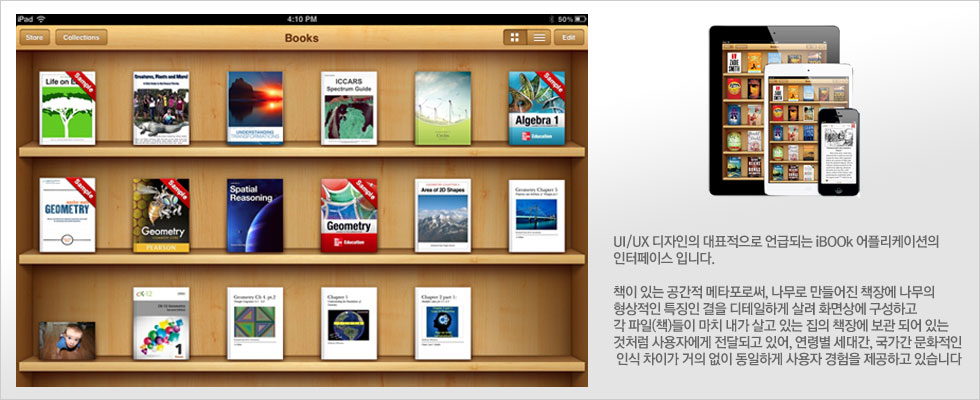The height and width of the screenshot is (400, 980).
Task: Open the Area of 2D Shapes book
Action: pyautogui.click(x=443, y=216)
